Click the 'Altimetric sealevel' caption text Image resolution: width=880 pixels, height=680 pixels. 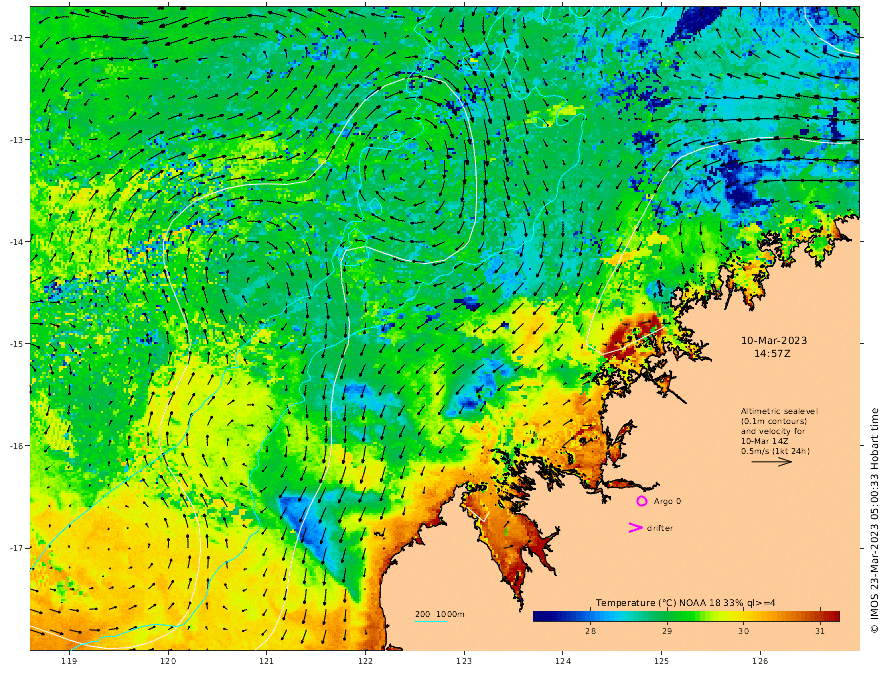tap(779, 411)
